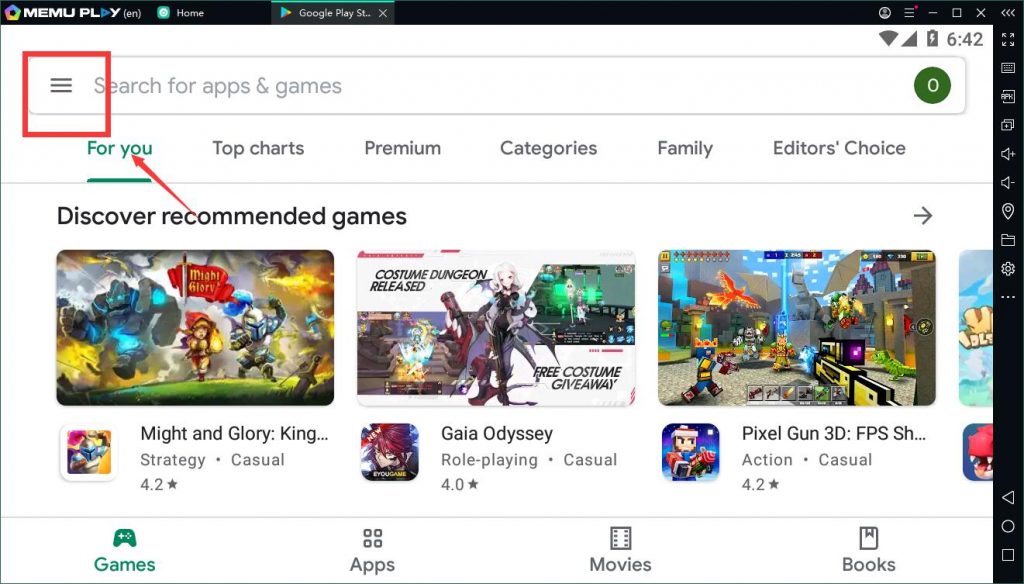Open the Gaia Odyssey app page

(496, 434)
